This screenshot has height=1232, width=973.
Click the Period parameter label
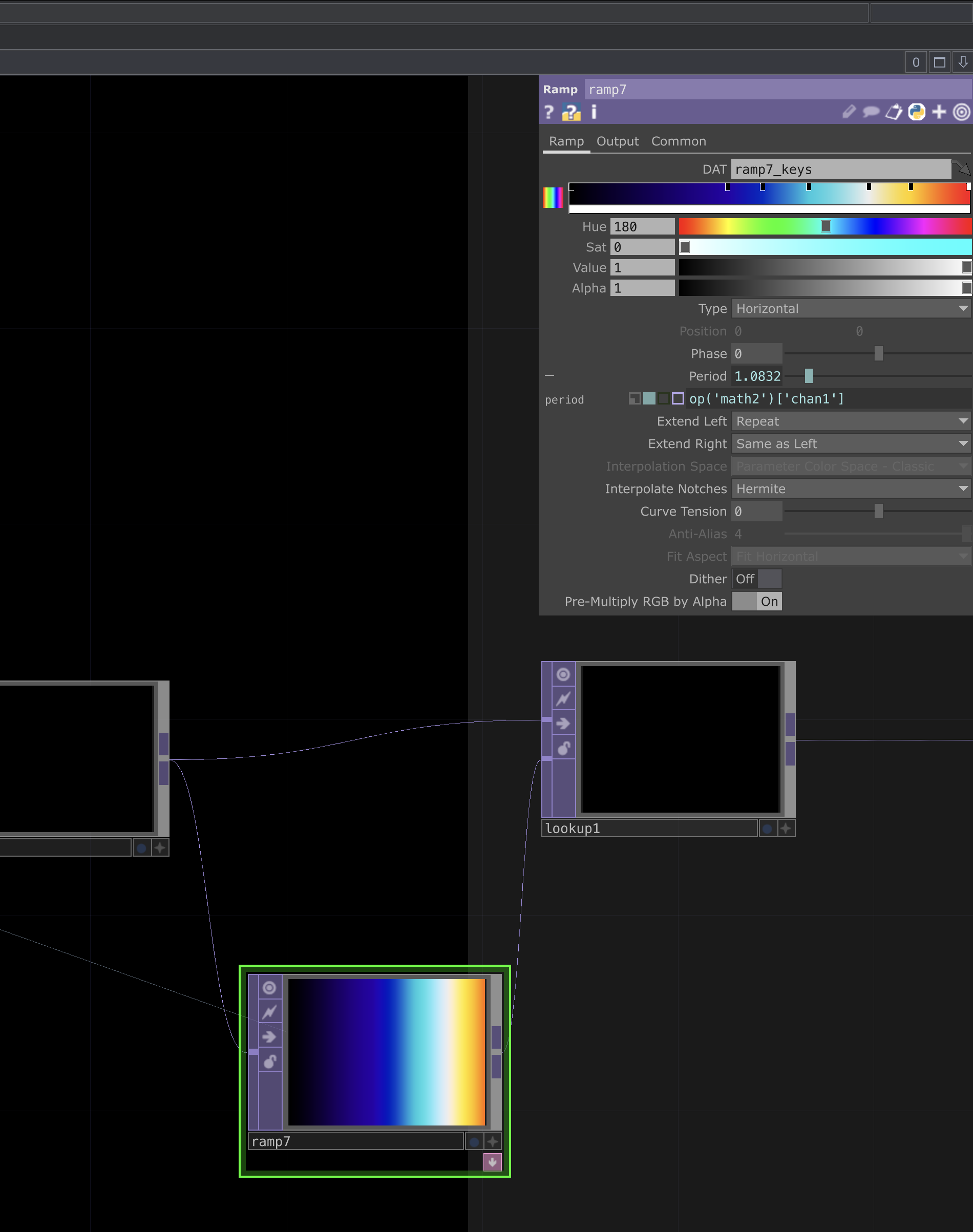pos(707,376)
